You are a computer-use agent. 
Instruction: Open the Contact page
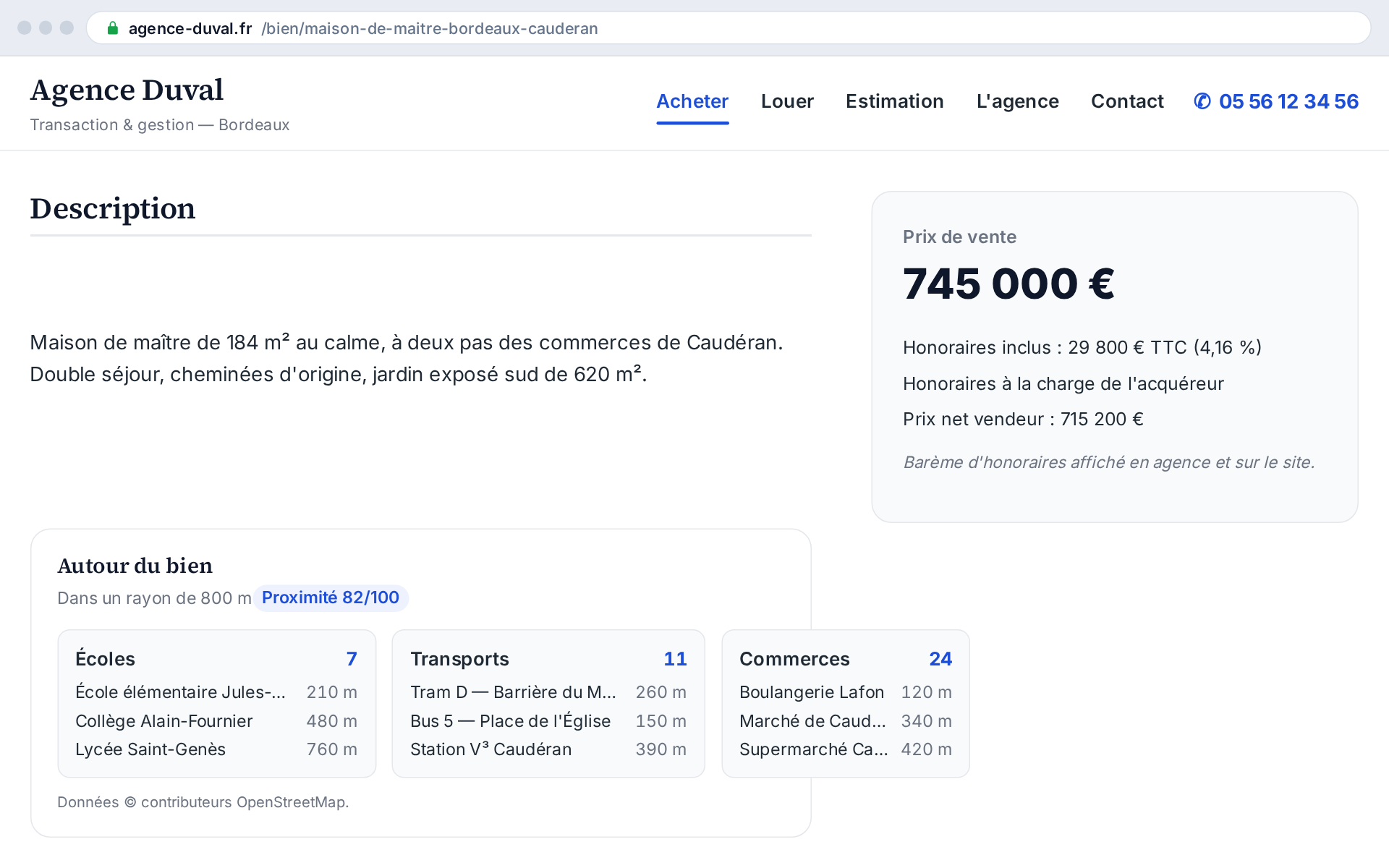coord(1127,101)
